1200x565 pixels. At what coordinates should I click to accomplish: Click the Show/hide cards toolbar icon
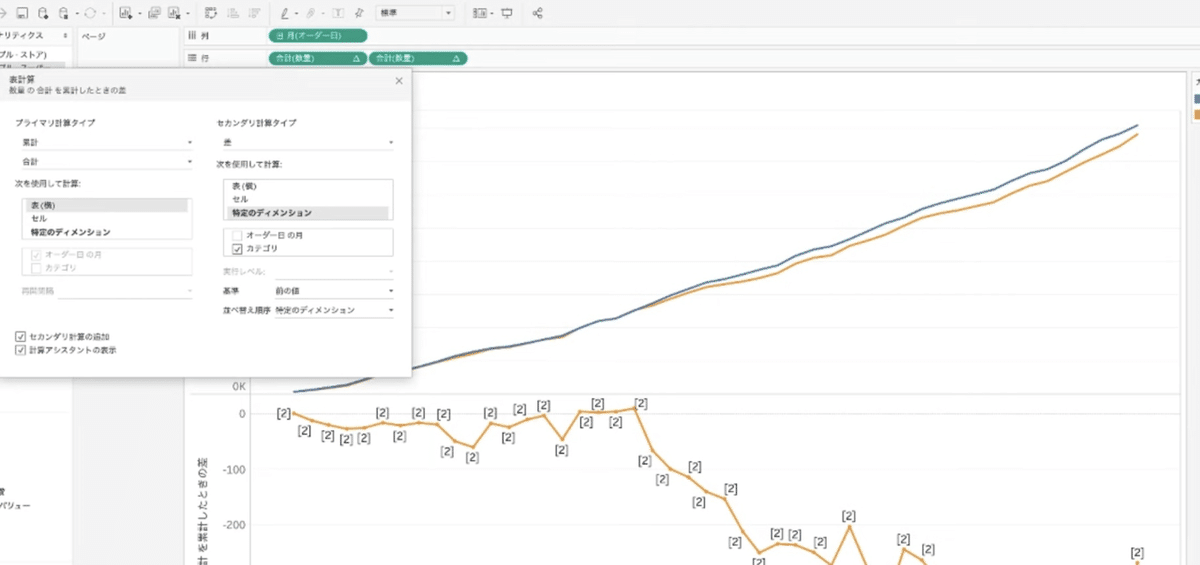click(x=480, y=13)
